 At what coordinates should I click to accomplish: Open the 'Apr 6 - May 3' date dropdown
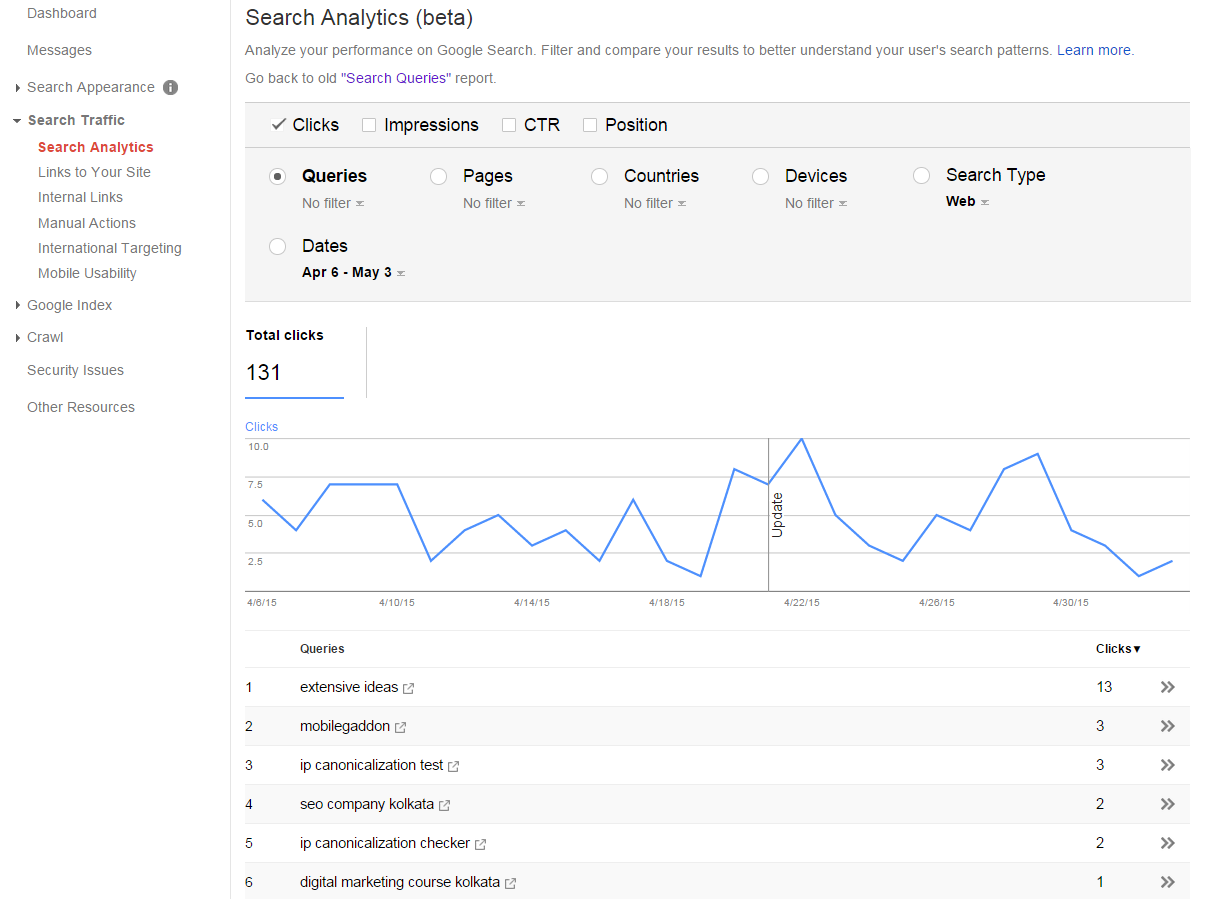(353, 272)
